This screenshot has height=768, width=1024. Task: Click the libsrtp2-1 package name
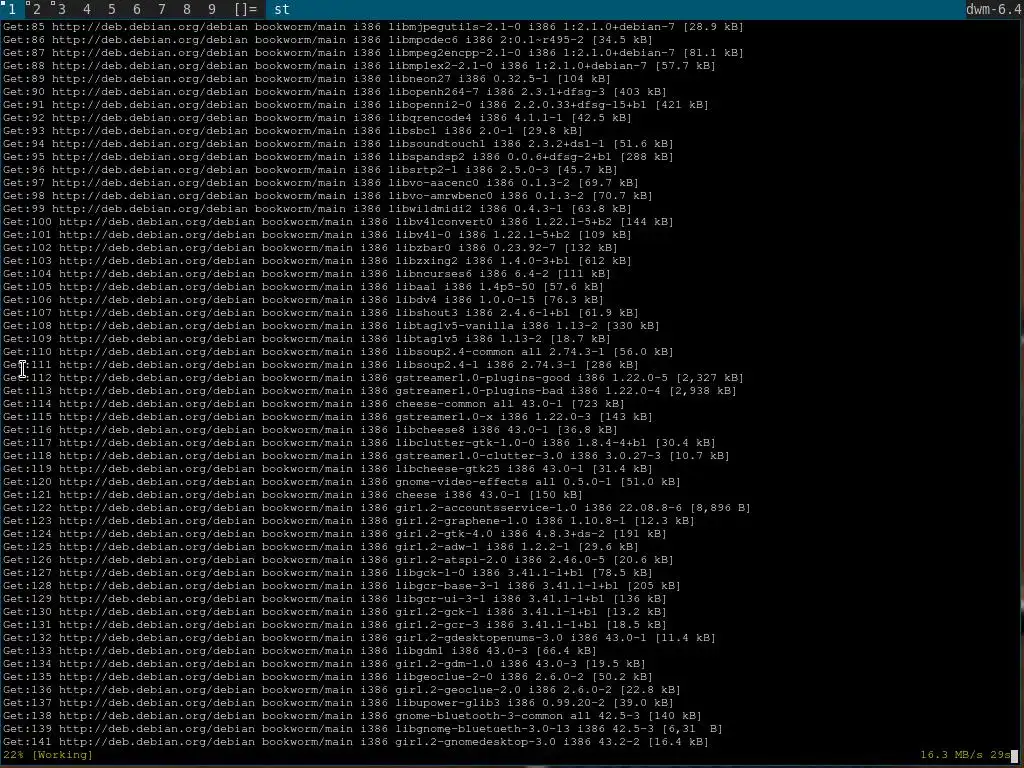point(423,170)
